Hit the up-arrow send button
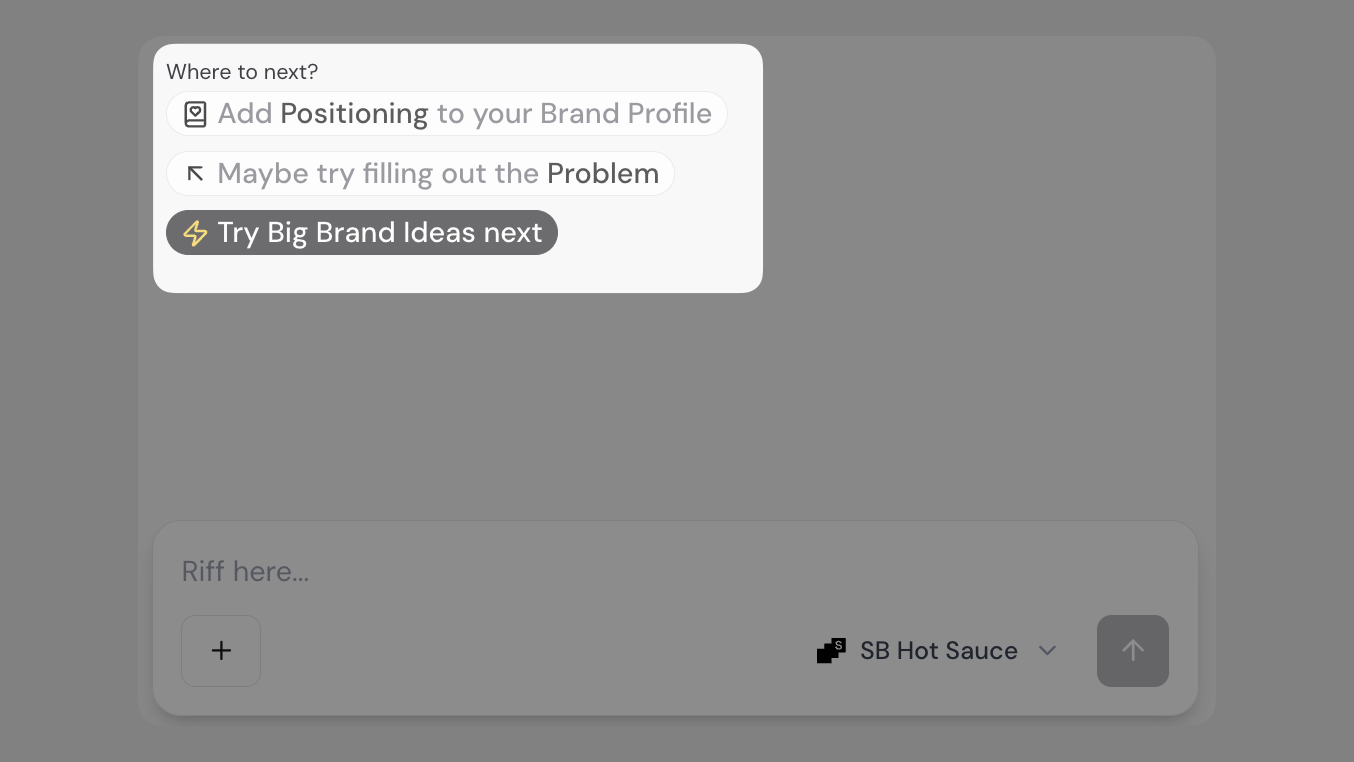The width and height of the screenshot is (1354, 762). pos(1132,651)
